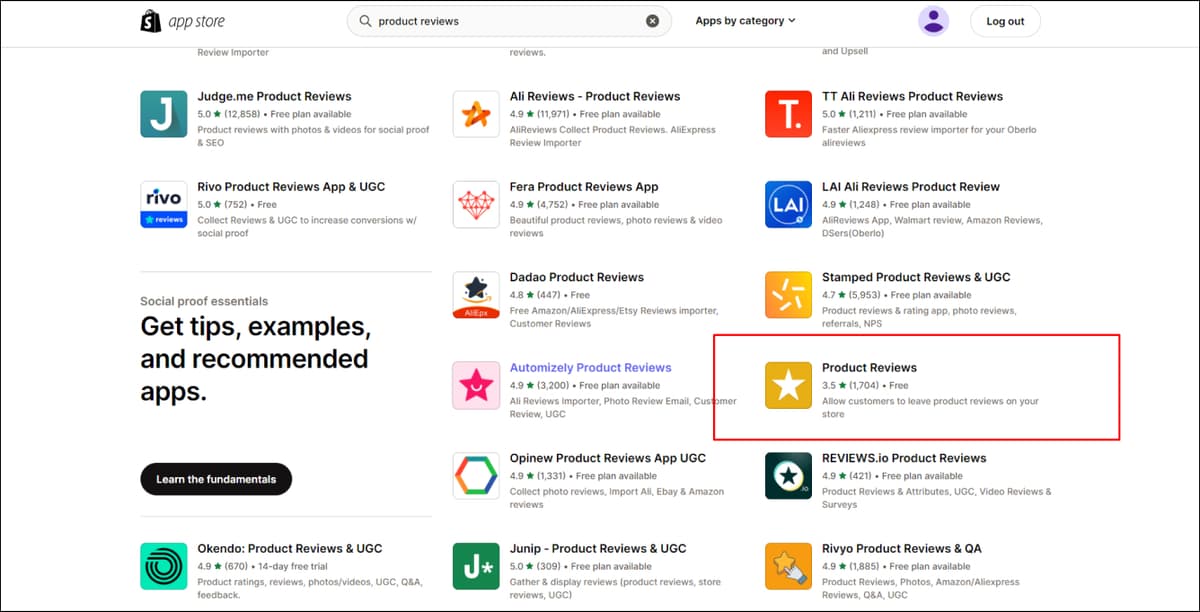1200x612 pixels.
Task: Open Stamped Product Reviews & UGC link
Action: 916,277
